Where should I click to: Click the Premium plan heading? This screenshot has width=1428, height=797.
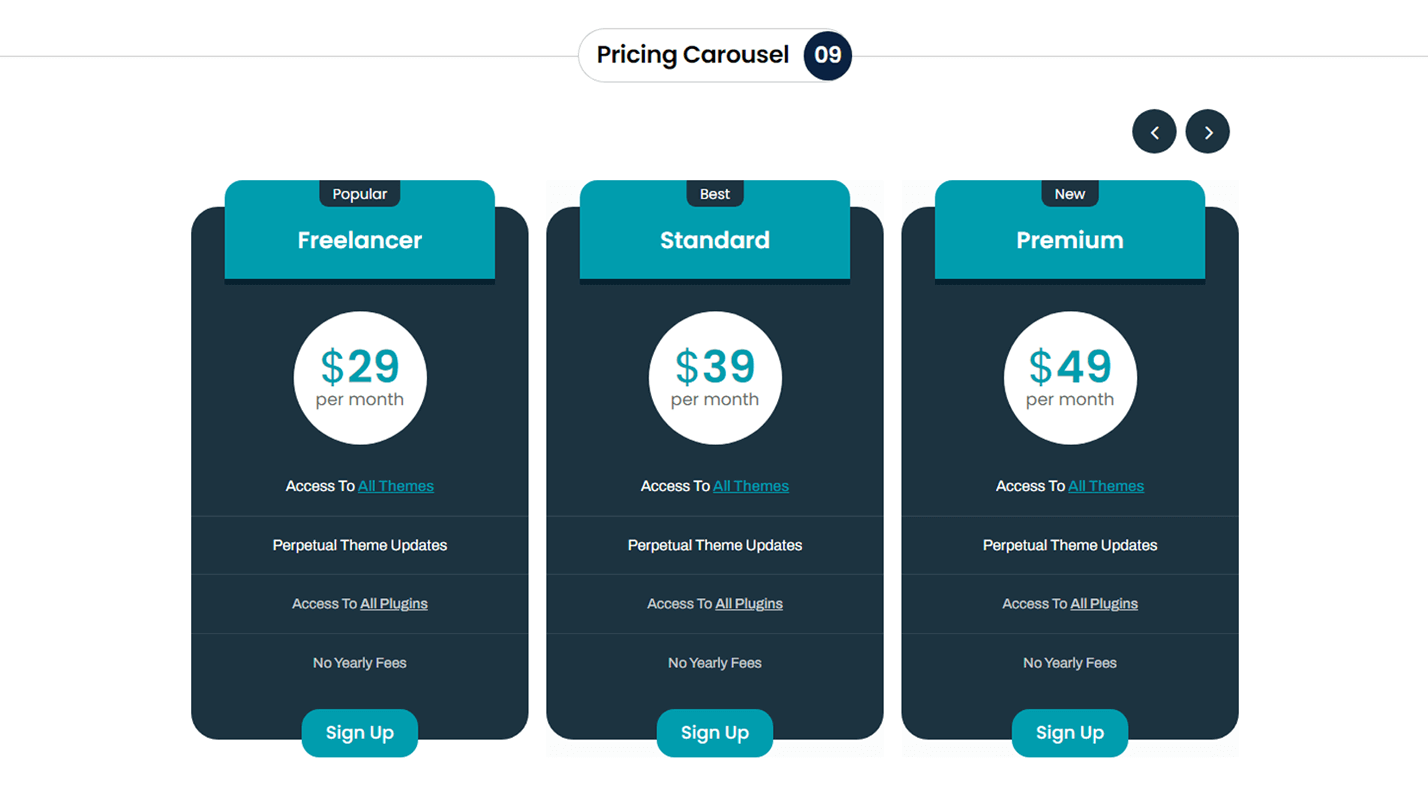tap(1070, 240)
